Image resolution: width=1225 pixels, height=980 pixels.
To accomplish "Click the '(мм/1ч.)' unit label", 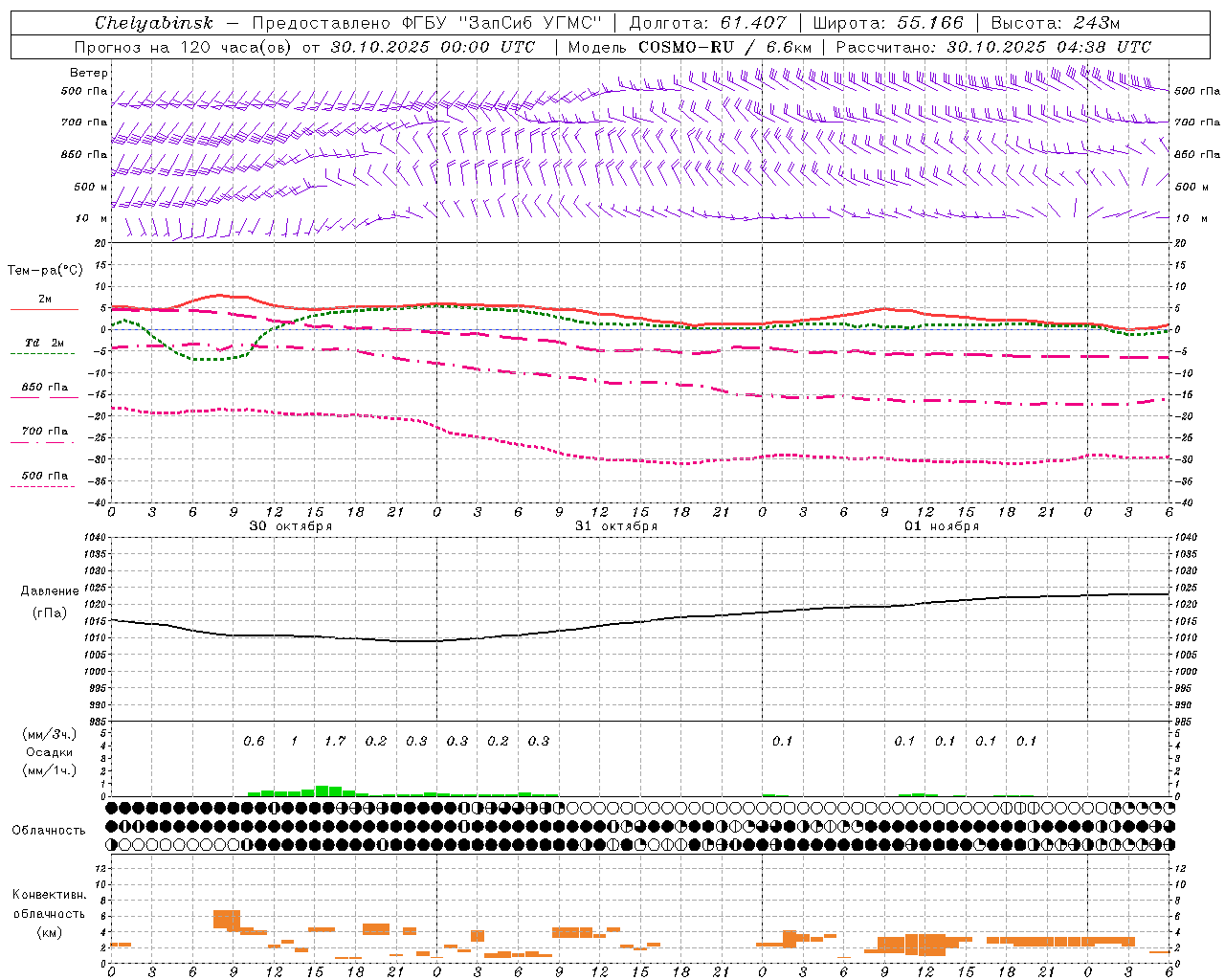I will [50, 770].
